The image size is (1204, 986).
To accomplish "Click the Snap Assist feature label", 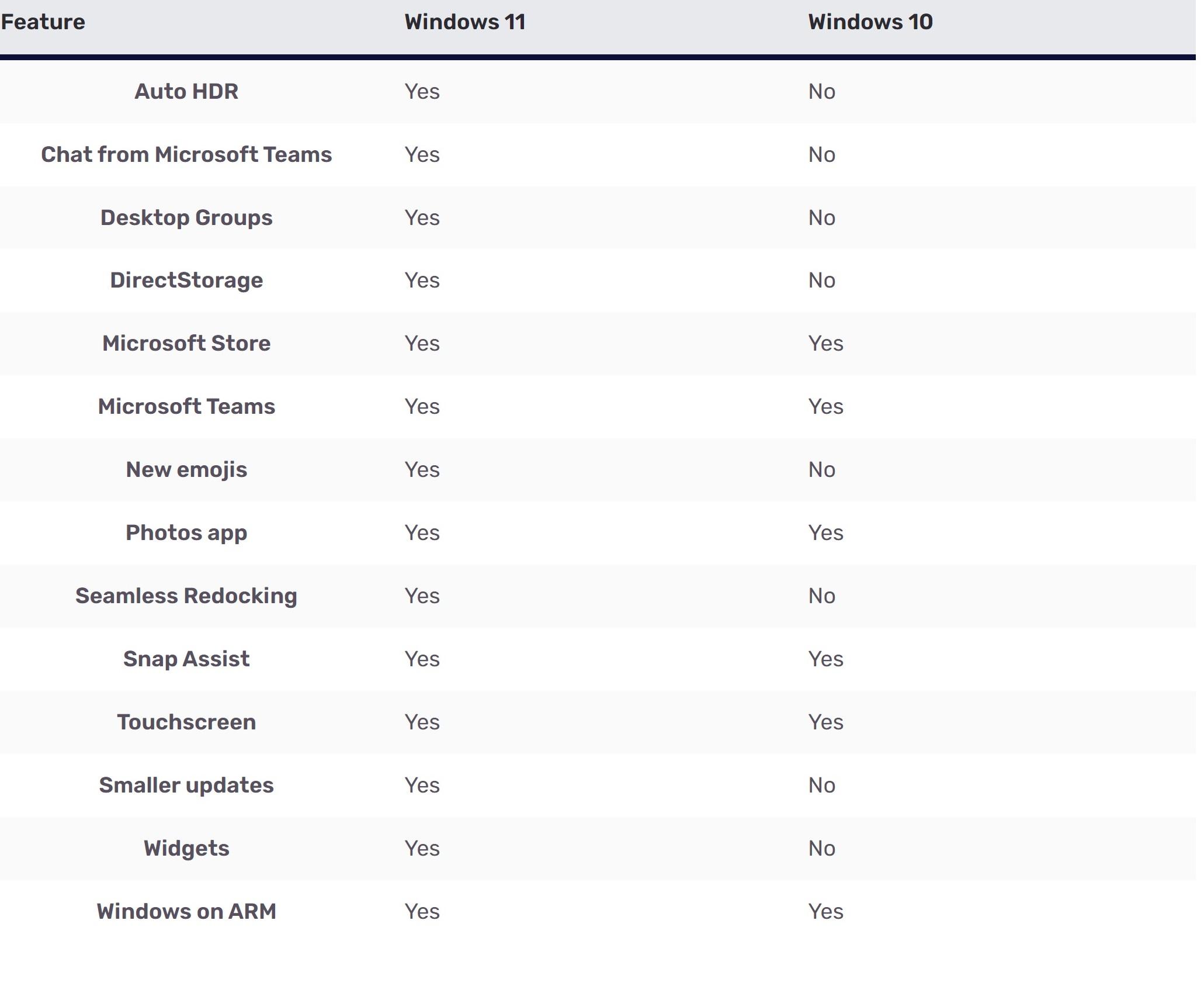I will point(186,659).
